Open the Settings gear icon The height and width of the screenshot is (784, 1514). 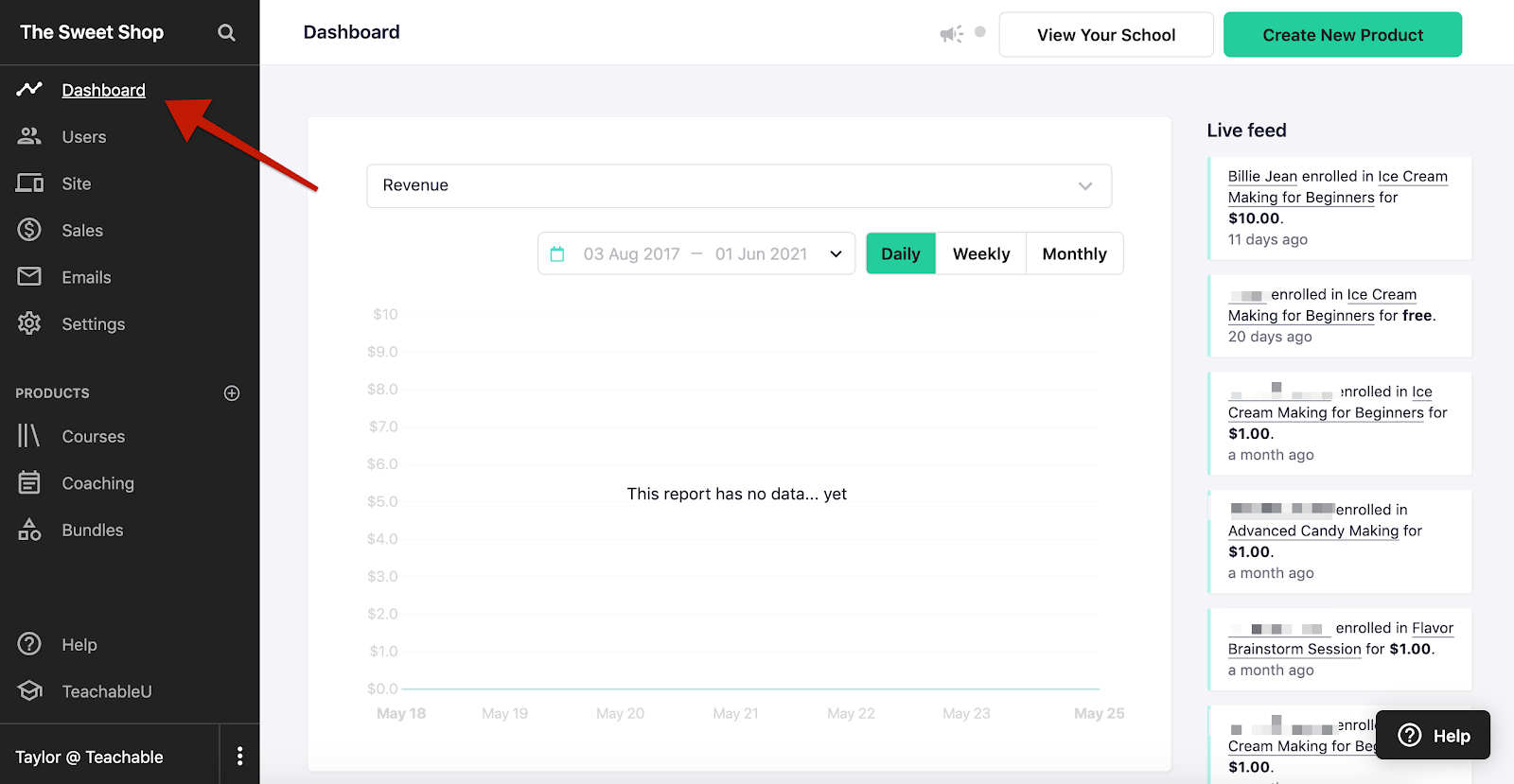[29, 323]
